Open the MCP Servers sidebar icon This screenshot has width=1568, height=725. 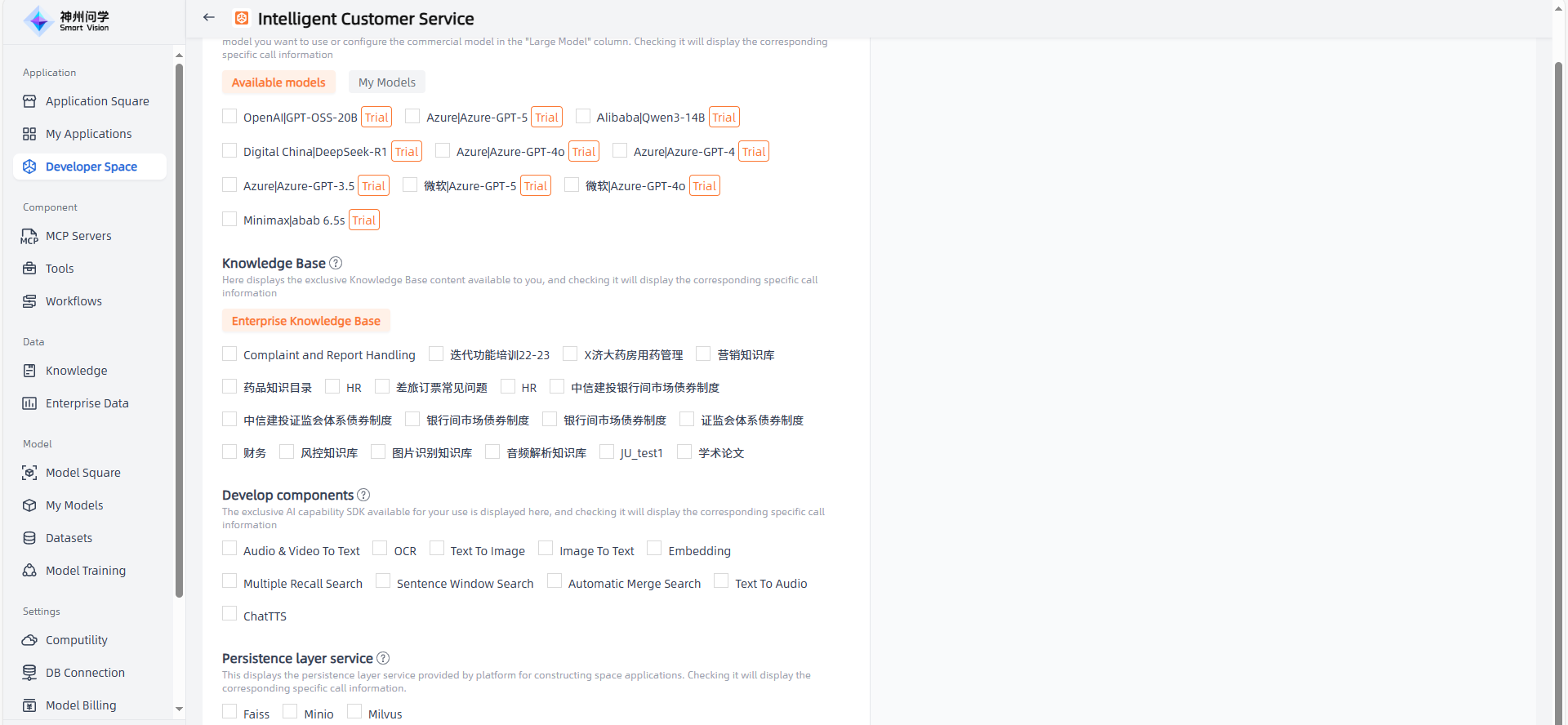click(x=29, y=236)
